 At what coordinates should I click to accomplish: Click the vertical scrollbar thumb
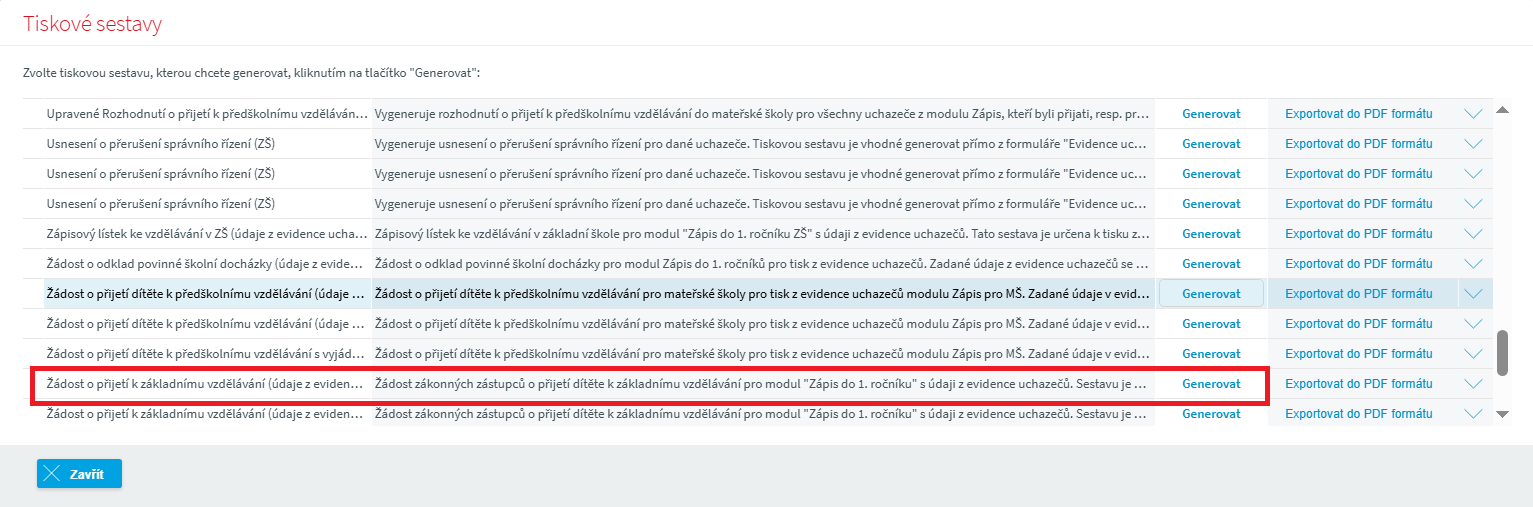coord(1501,353)
